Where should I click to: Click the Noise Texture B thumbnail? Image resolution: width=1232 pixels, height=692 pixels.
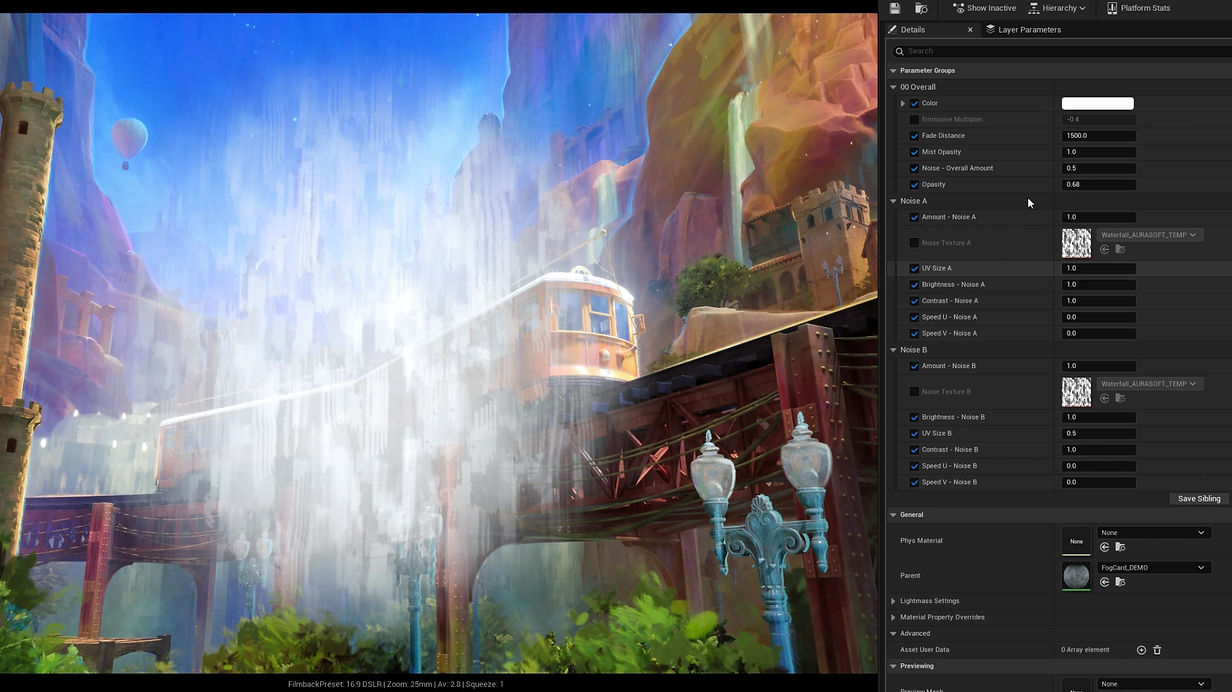[1076, 392]
